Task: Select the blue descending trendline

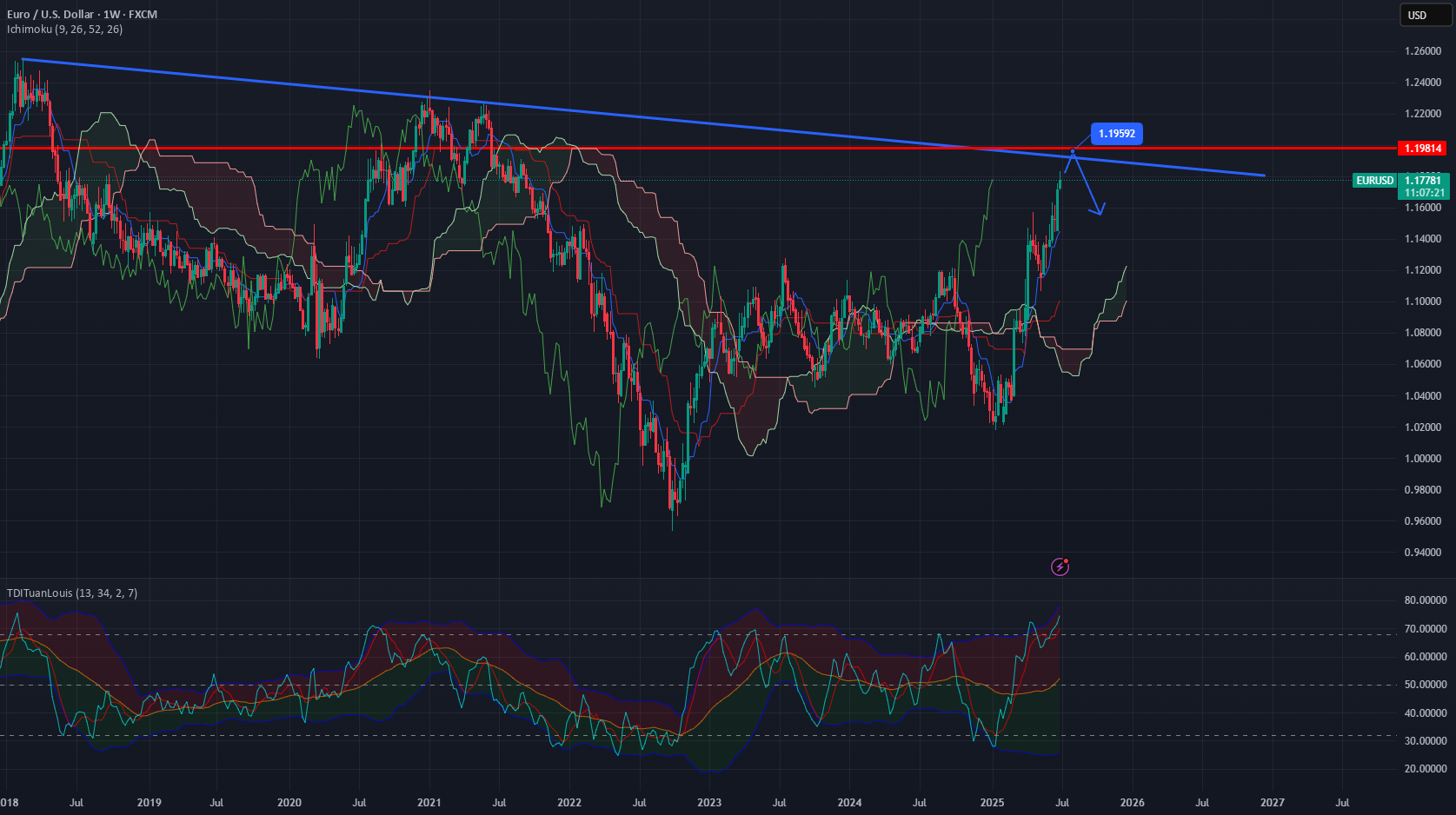Action: (x=643, y=117)
